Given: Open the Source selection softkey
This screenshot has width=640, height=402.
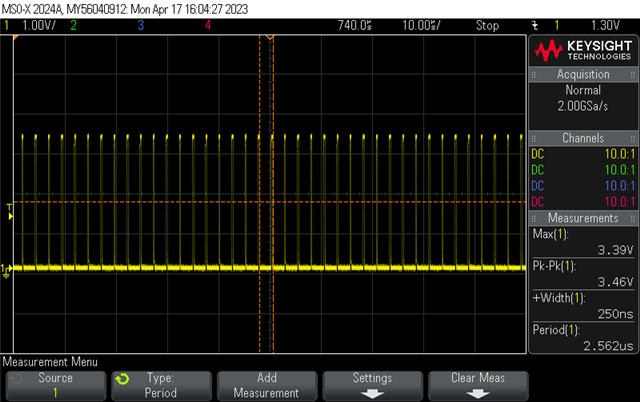Looking at the screenshot, I should 56,385.
